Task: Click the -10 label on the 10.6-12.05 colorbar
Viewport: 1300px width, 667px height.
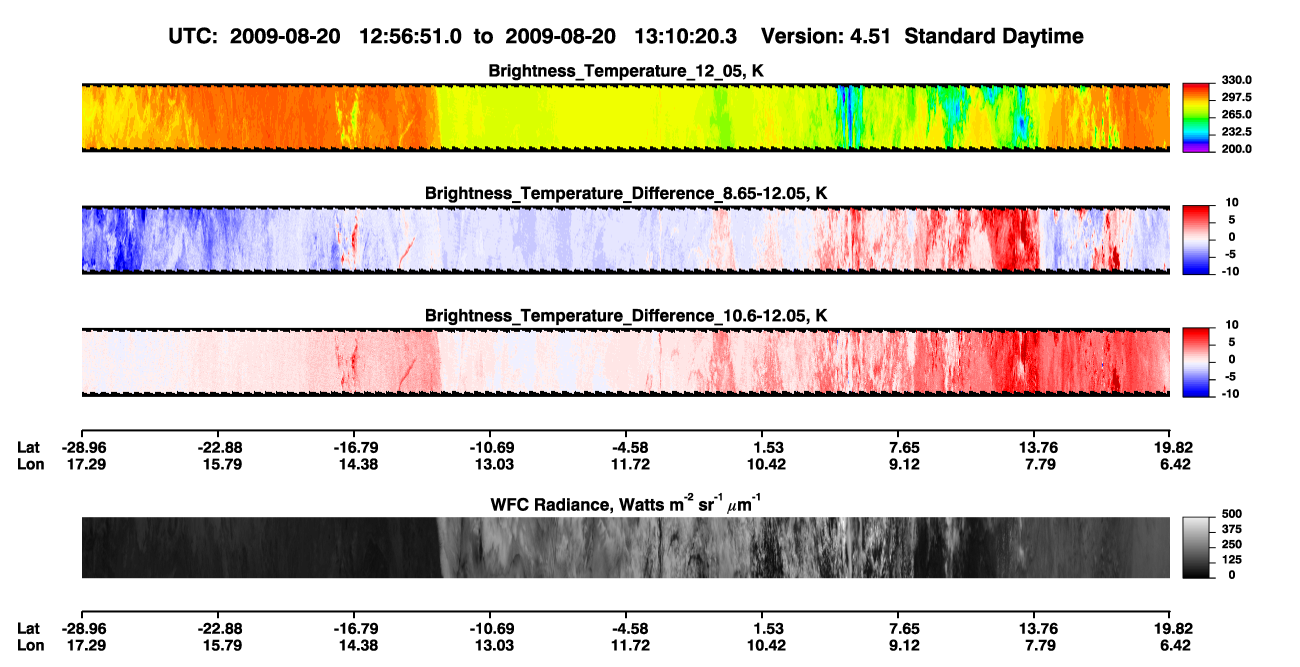Action: 1229,394
